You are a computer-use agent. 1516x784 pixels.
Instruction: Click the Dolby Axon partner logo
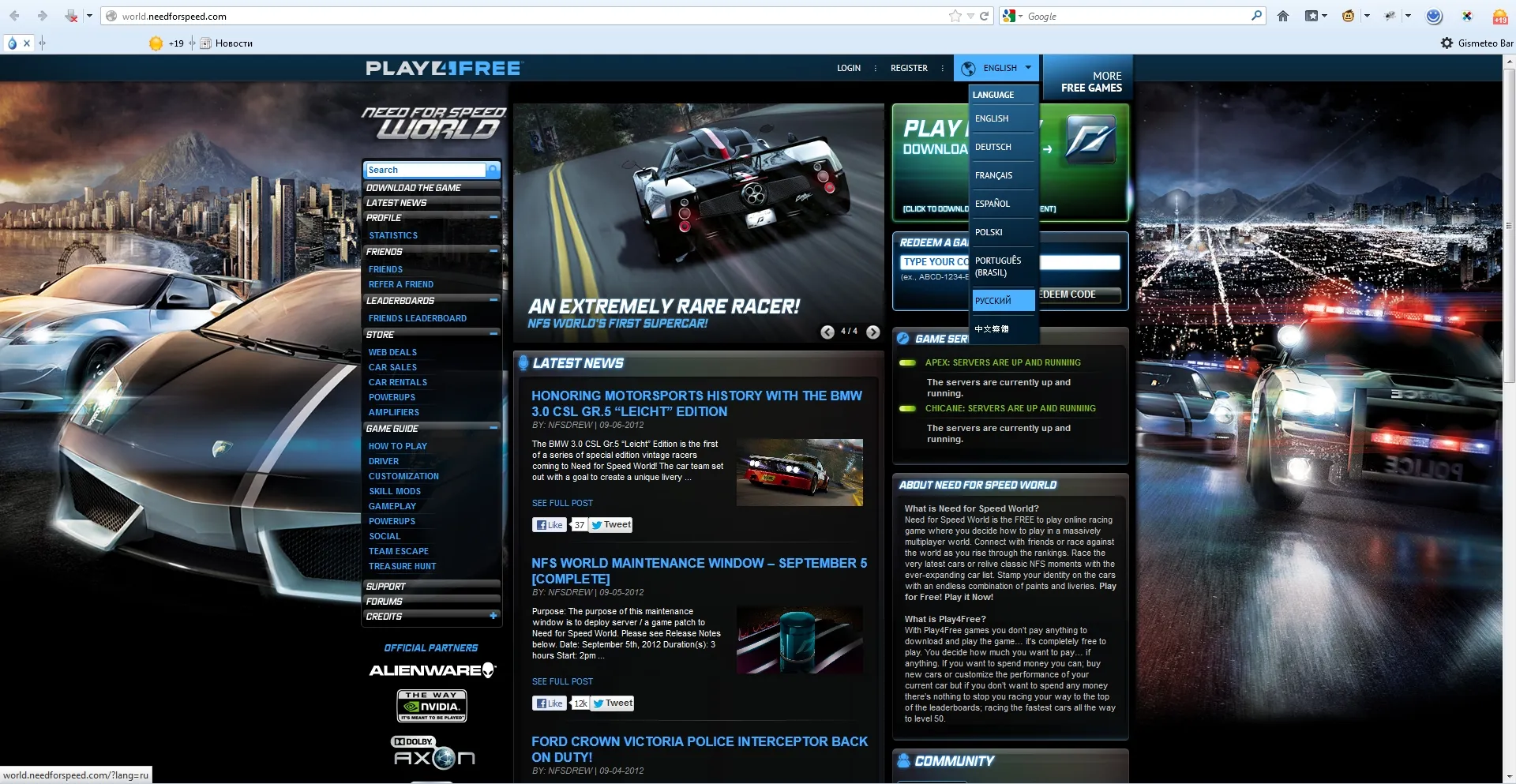tap(433, 752)
